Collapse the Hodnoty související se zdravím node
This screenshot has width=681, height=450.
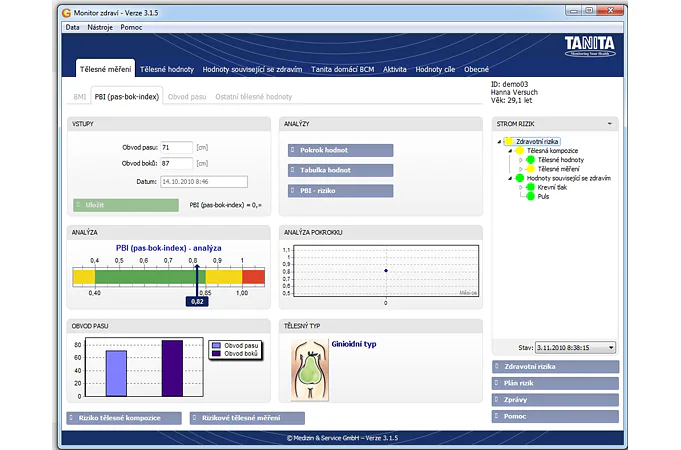click(x=510, y=178)
